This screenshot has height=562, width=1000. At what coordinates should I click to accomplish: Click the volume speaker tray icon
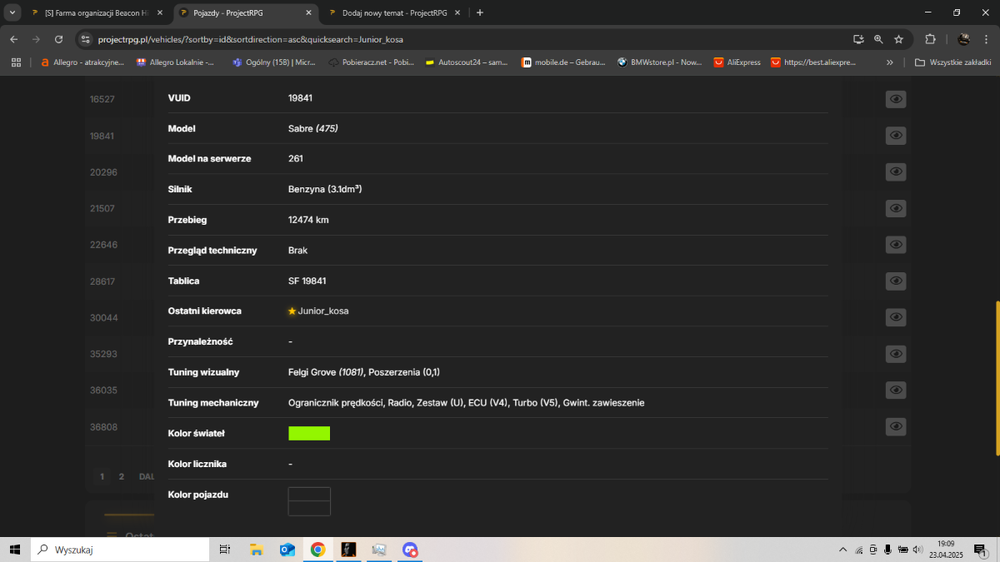click(918, 549)
